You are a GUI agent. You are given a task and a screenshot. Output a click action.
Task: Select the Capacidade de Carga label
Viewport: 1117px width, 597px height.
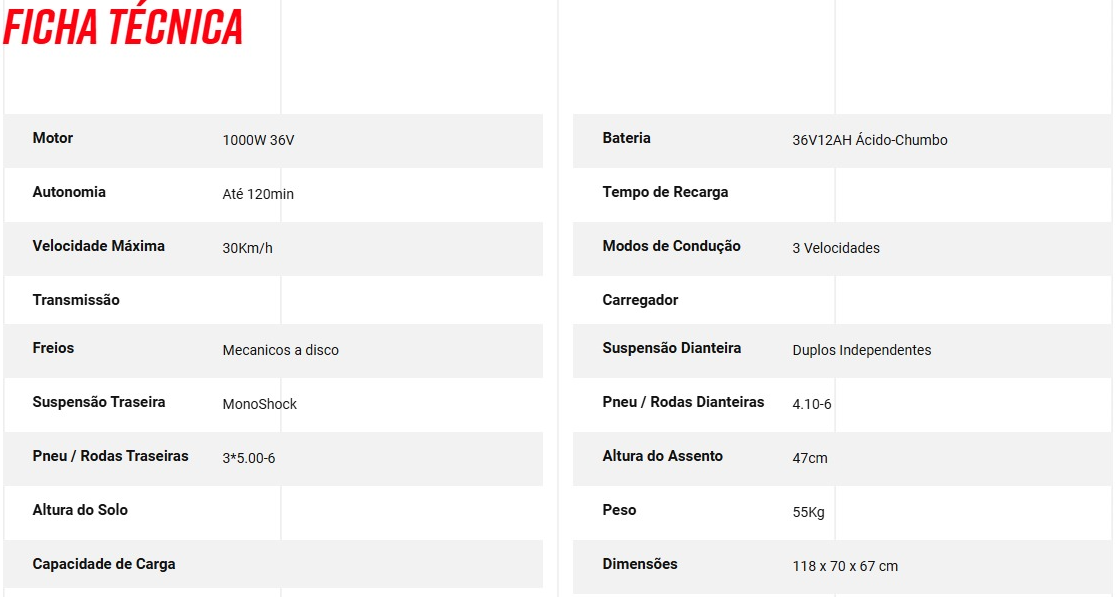[104, 564]
